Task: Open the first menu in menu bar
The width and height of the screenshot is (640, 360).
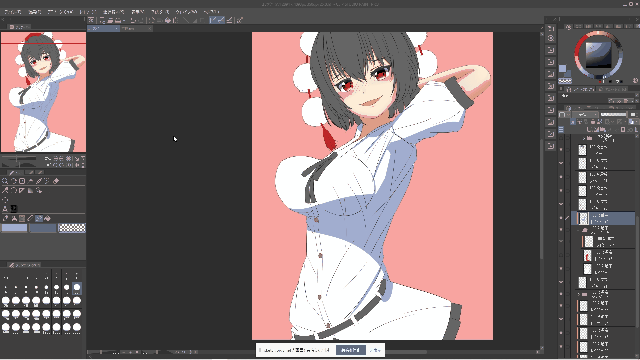Action: pyautogui.click(x=12, y=12)
